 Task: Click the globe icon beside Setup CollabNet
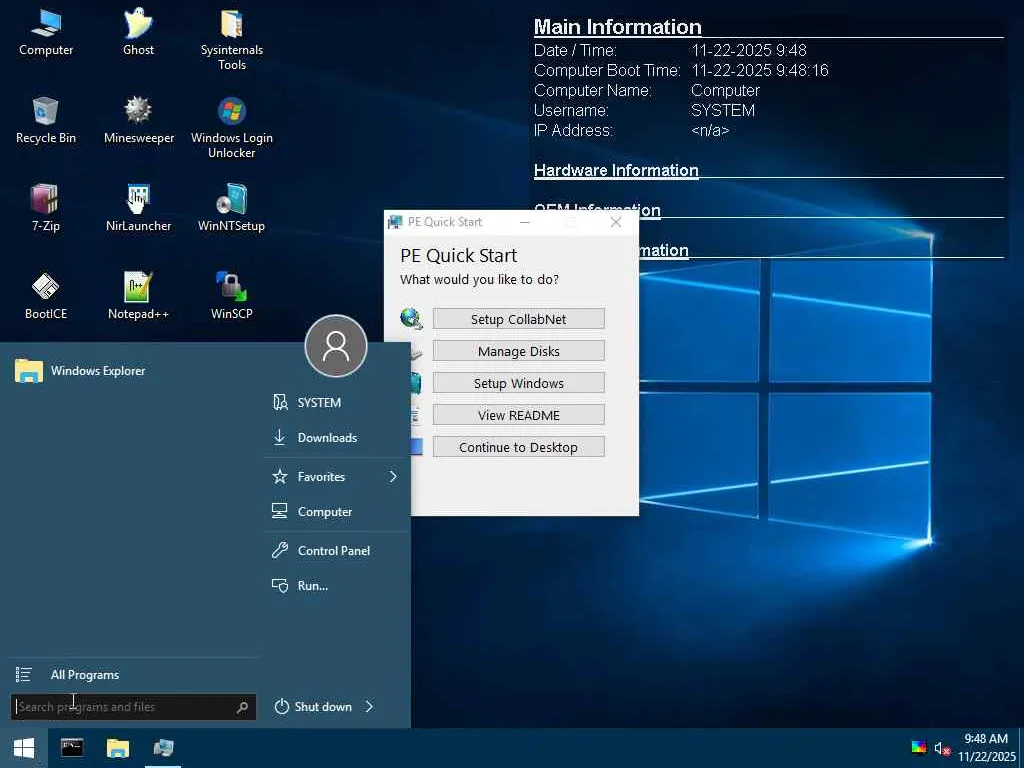point(411,319)
